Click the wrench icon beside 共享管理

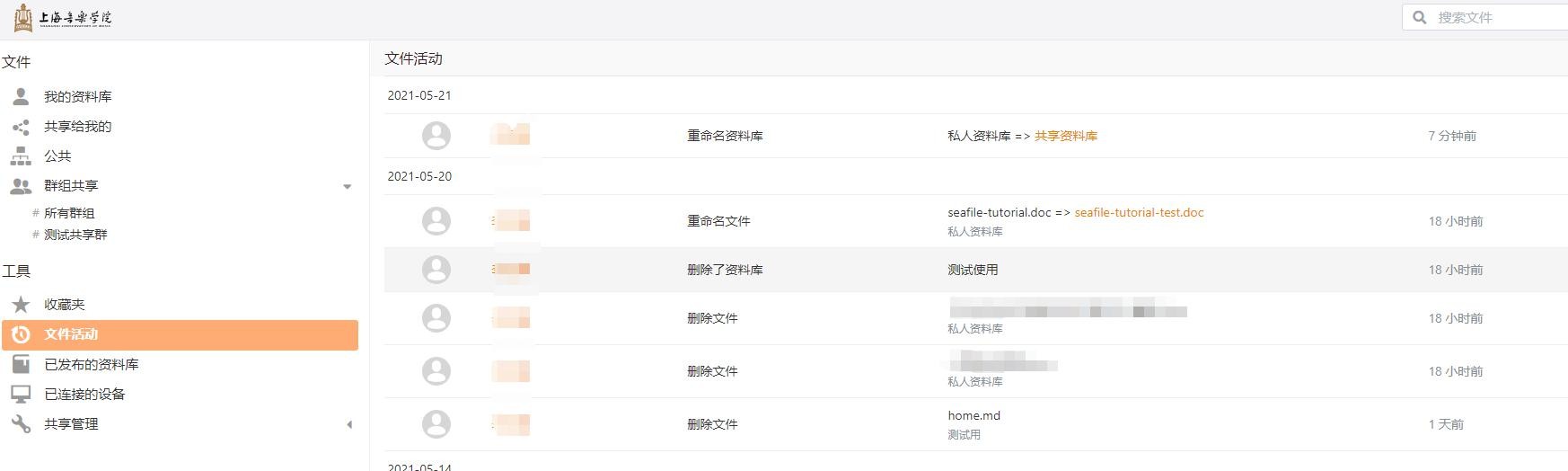pyautogui.click(x=21, y=423)
